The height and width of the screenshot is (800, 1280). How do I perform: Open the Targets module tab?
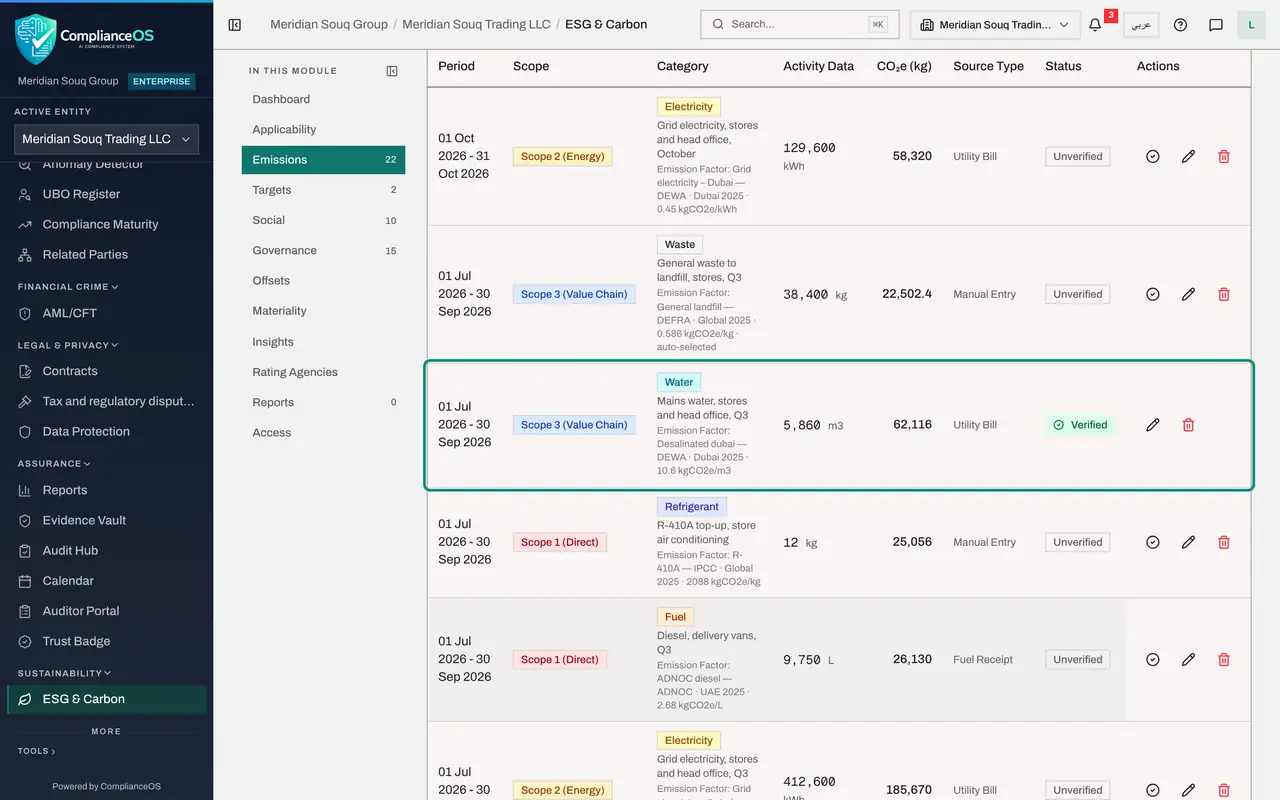point(323,190)
